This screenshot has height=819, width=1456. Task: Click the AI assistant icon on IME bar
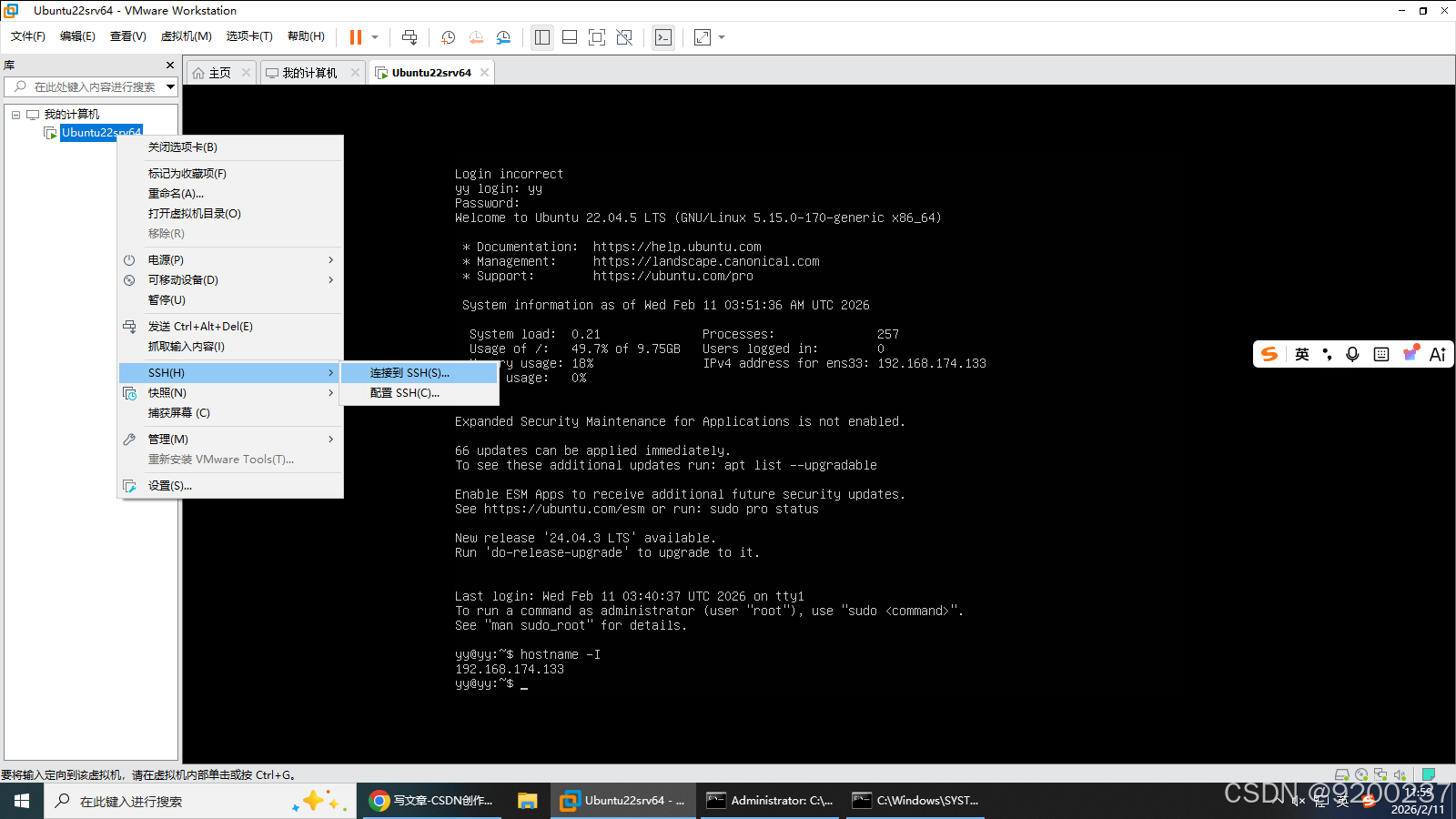1438,354
